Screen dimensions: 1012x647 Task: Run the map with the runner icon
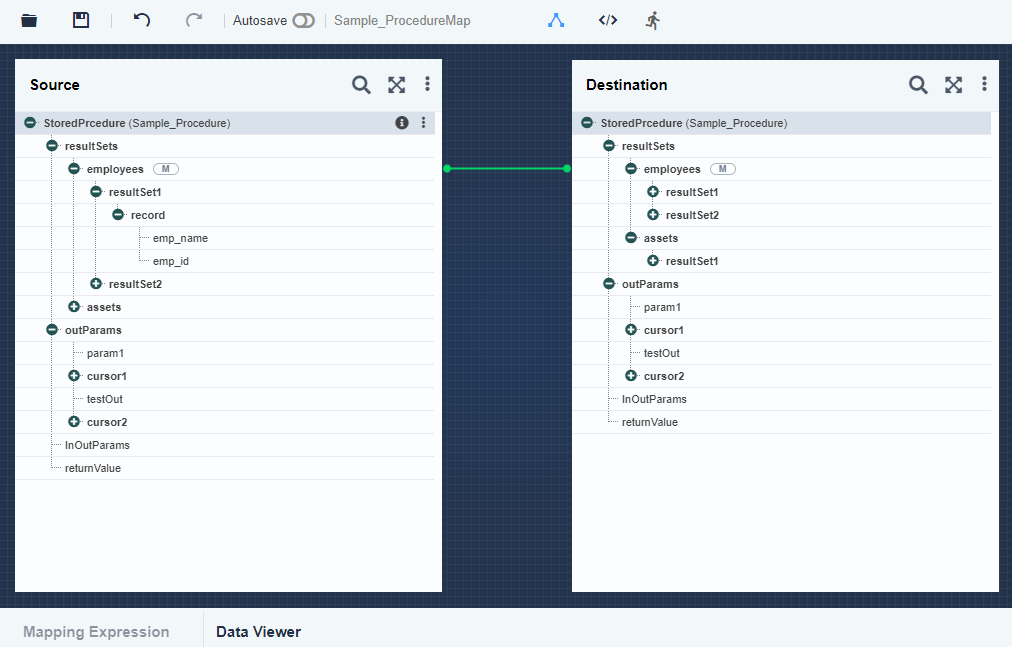point(653,20)
